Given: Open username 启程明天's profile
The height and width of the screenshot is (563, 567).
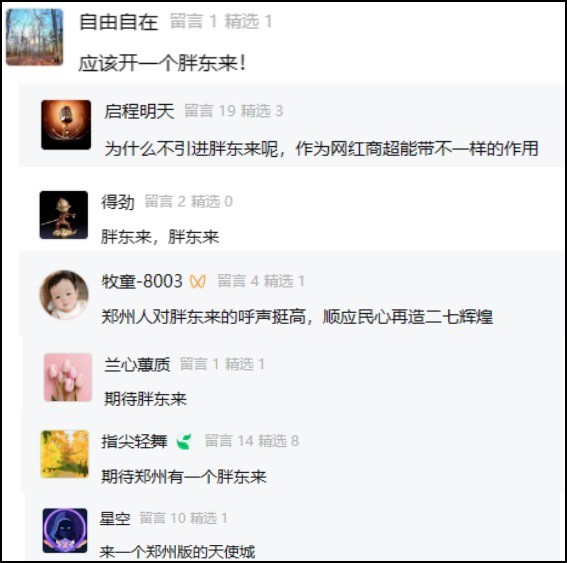Looking at the screenshot, I should point(139,111).
